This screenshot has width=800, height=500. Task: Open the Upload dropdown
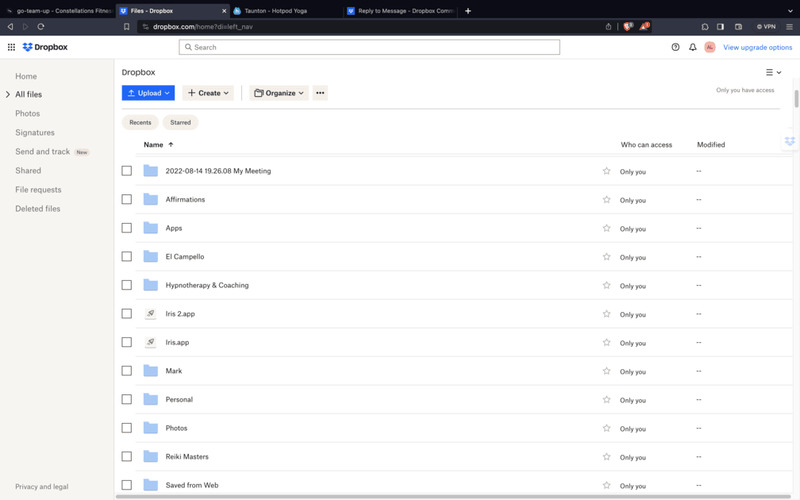click(x=148, y=93)
